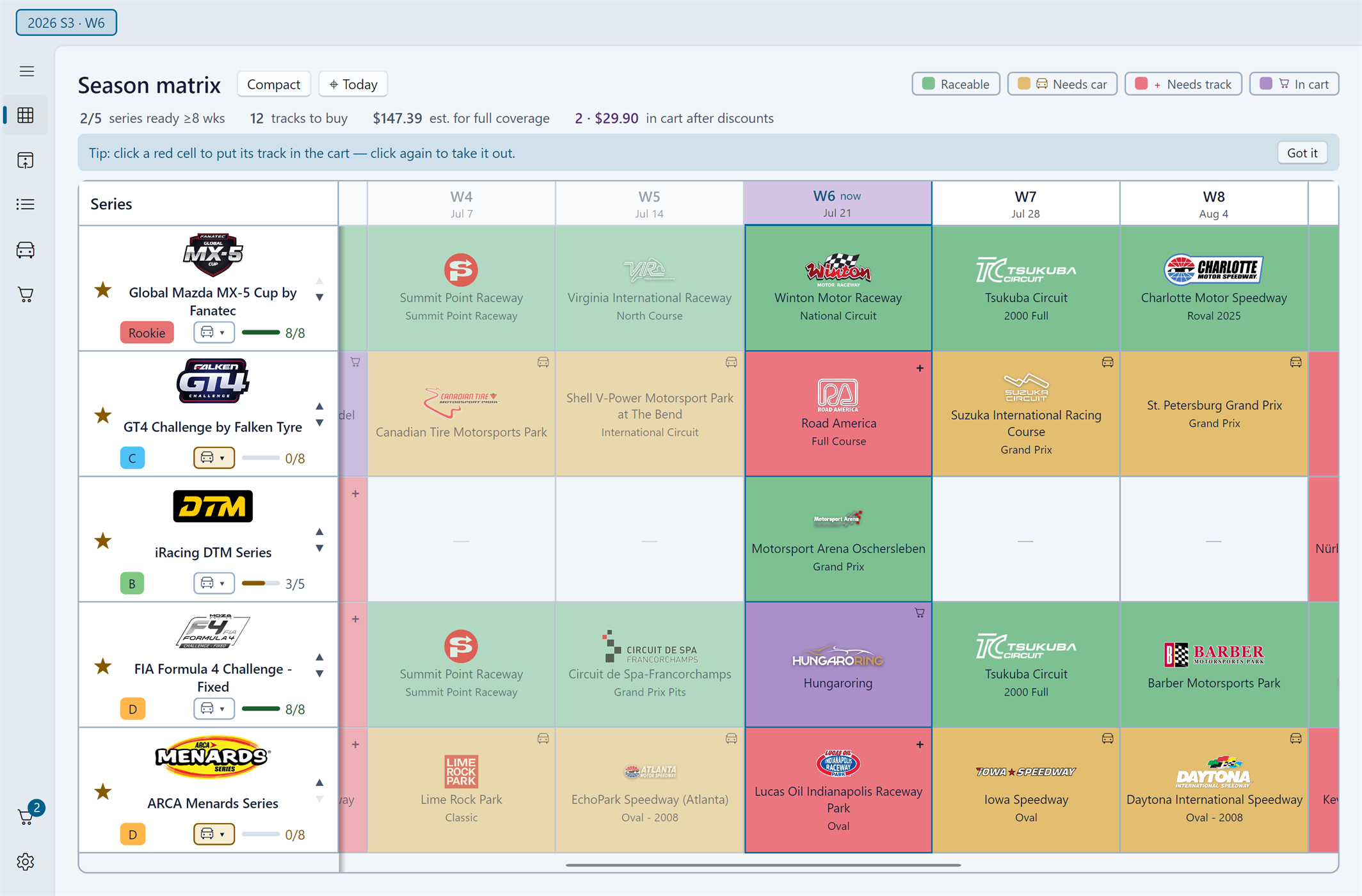The image size is (1362, 896).
Task: Click car icon on Suzuka International Racing Course cell
Action: pos(1107,362)
